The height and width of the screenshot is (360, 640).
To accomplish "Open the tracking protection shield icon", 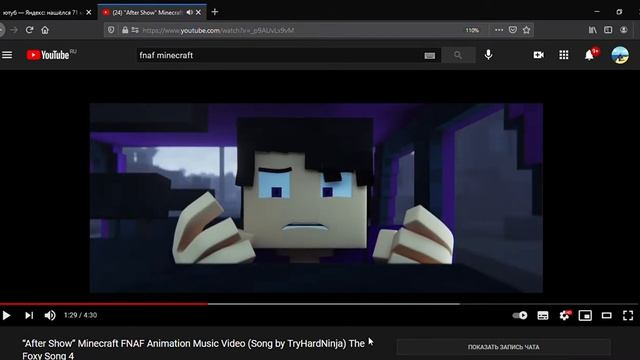I will pos(111,30).
